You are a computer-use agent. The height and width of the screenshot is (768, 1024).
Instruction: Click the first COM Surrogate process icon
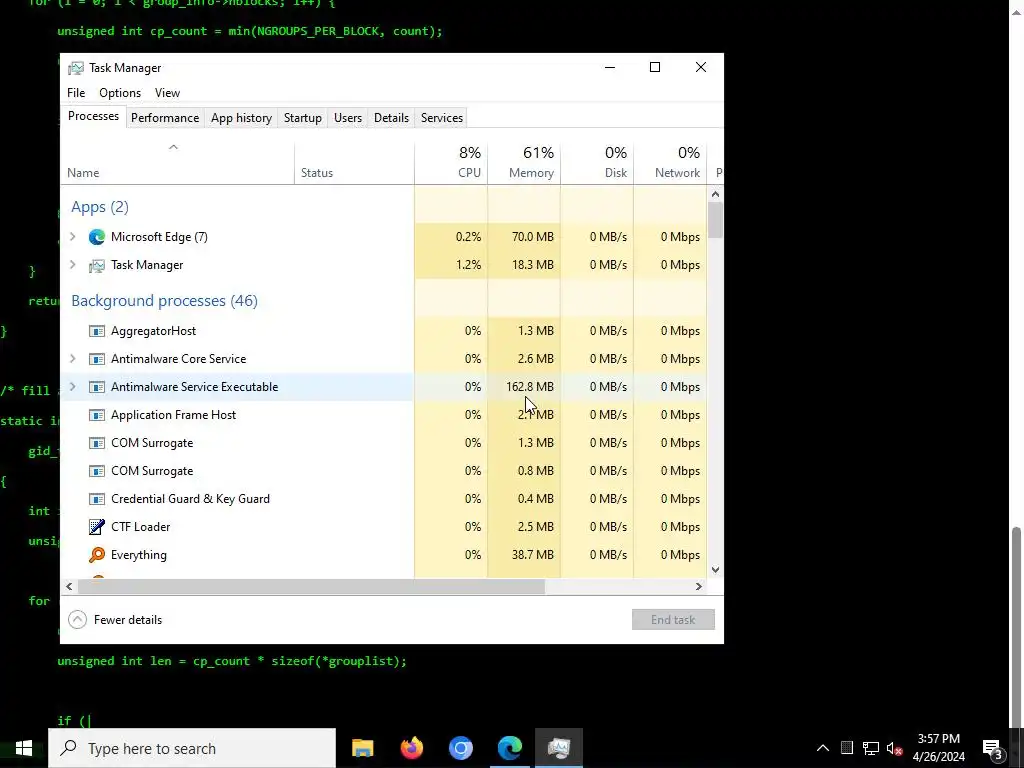pos(97,443)
